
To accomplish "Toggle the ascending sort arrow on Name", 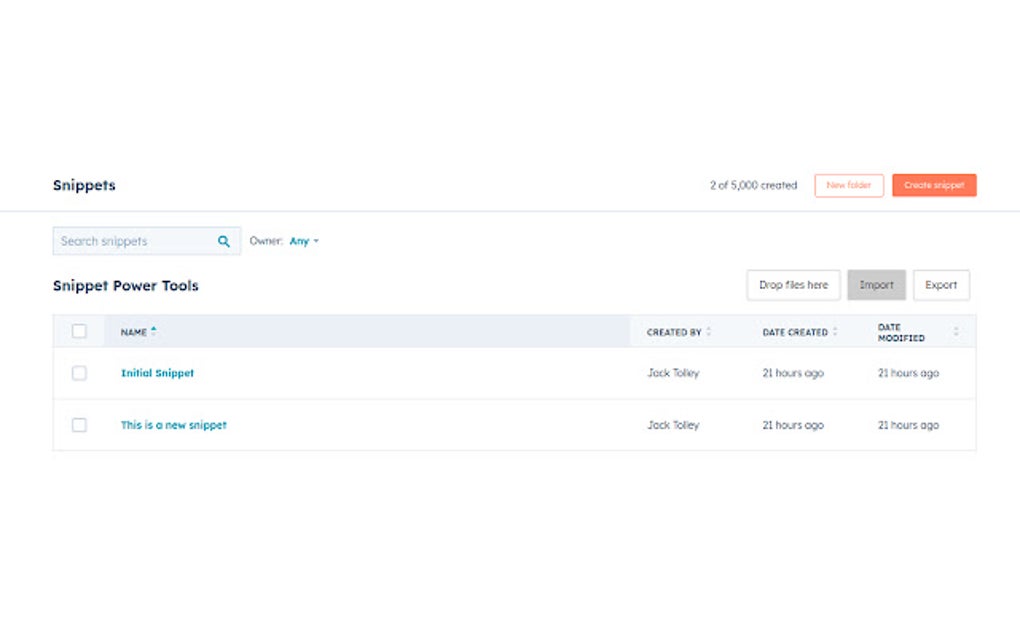I will (x=153, y=328).
